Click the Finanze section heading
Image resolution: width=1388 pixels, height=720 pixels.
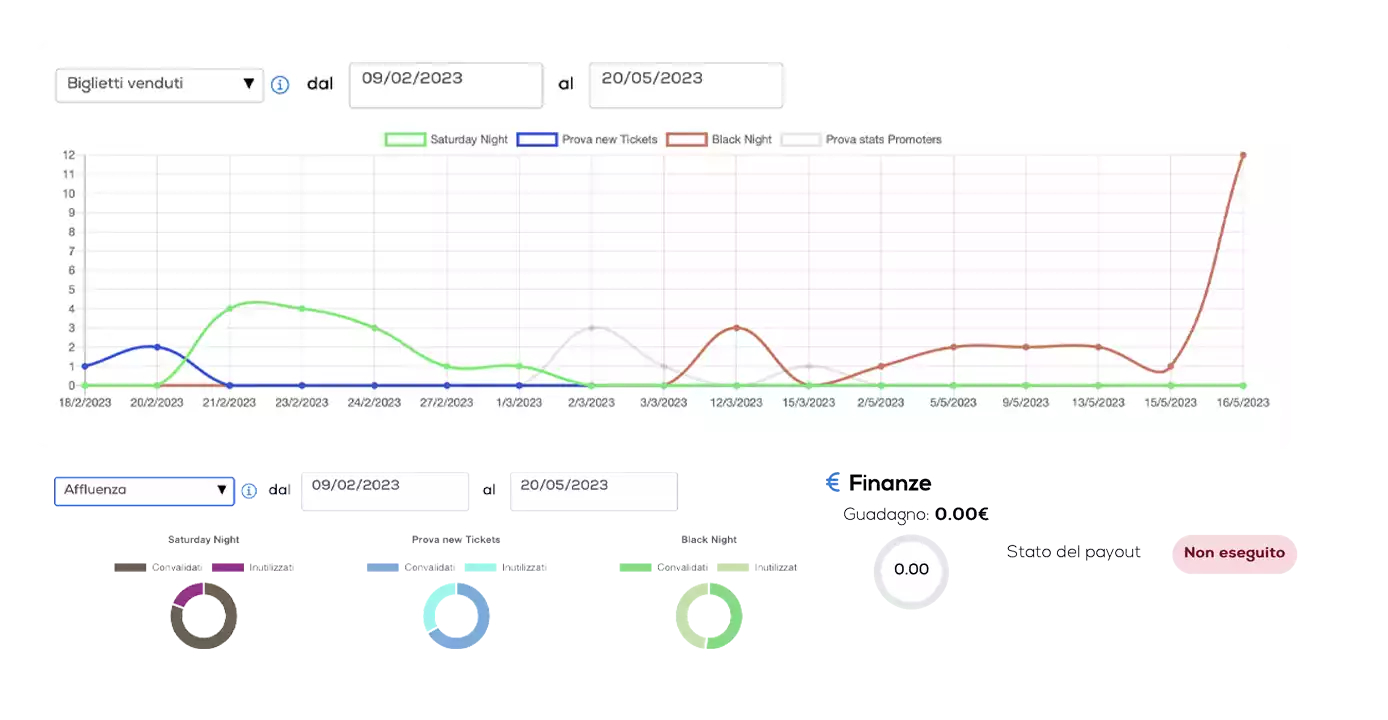[x=889, y=485]
